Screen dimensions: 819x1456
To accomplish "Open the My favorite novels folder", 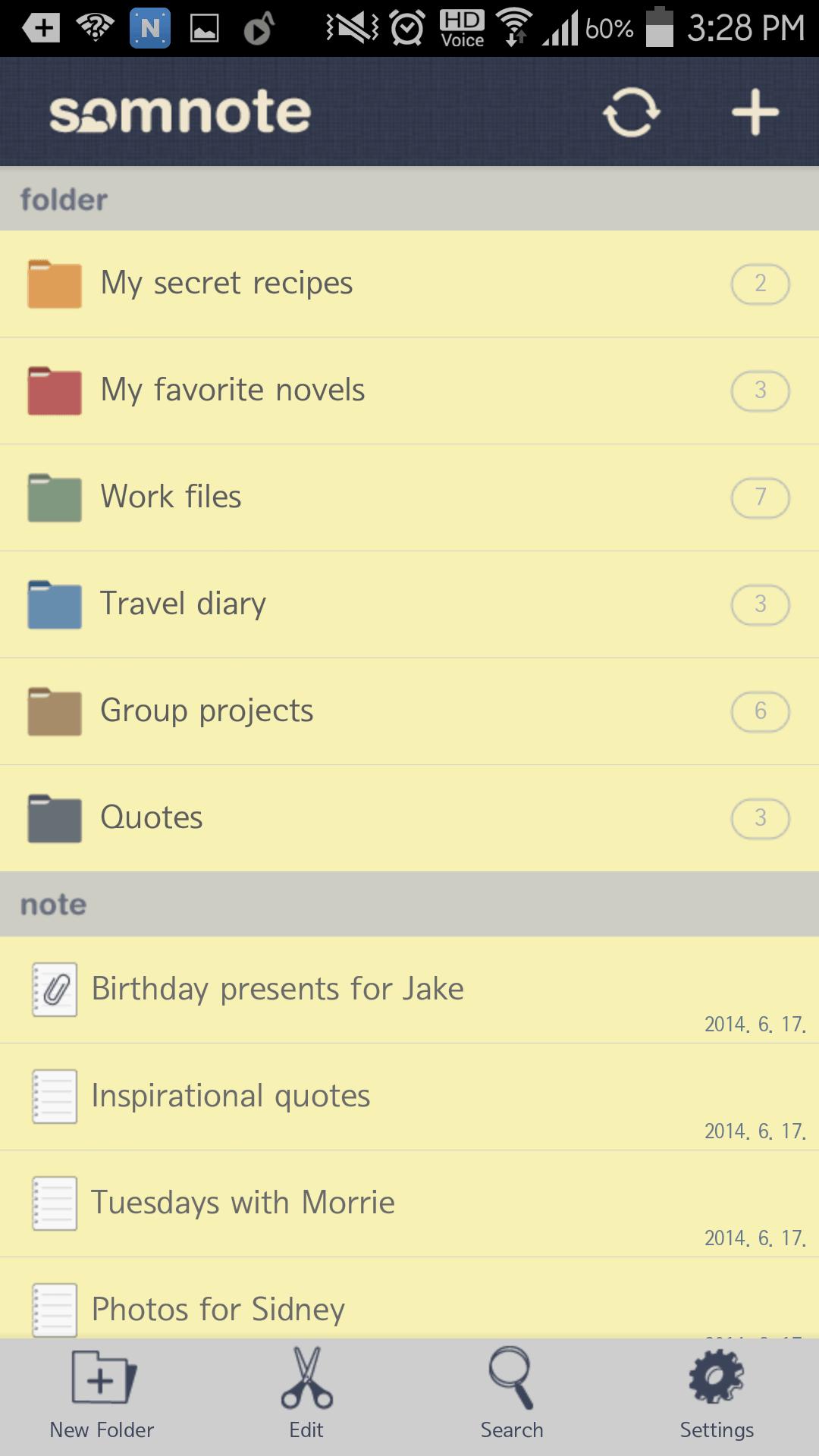I will tap(409, 391).
